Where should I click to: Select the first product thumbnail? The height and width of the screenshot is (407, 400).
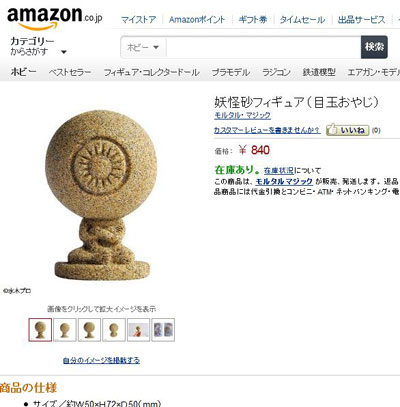(x=40, y=330)
